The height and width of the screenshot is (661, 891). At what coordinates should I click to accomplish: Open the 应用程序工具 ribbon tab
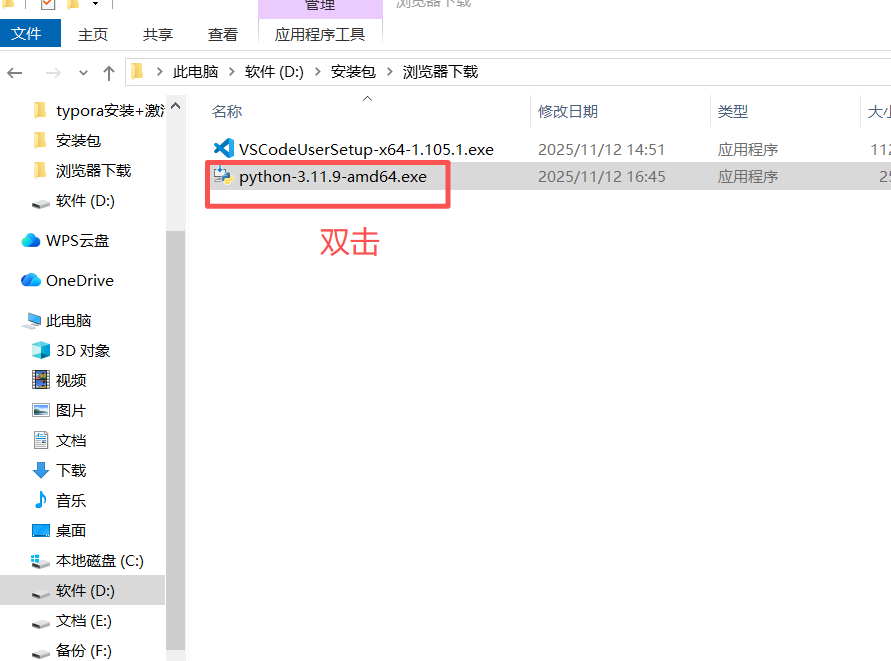tap(320, 35)
